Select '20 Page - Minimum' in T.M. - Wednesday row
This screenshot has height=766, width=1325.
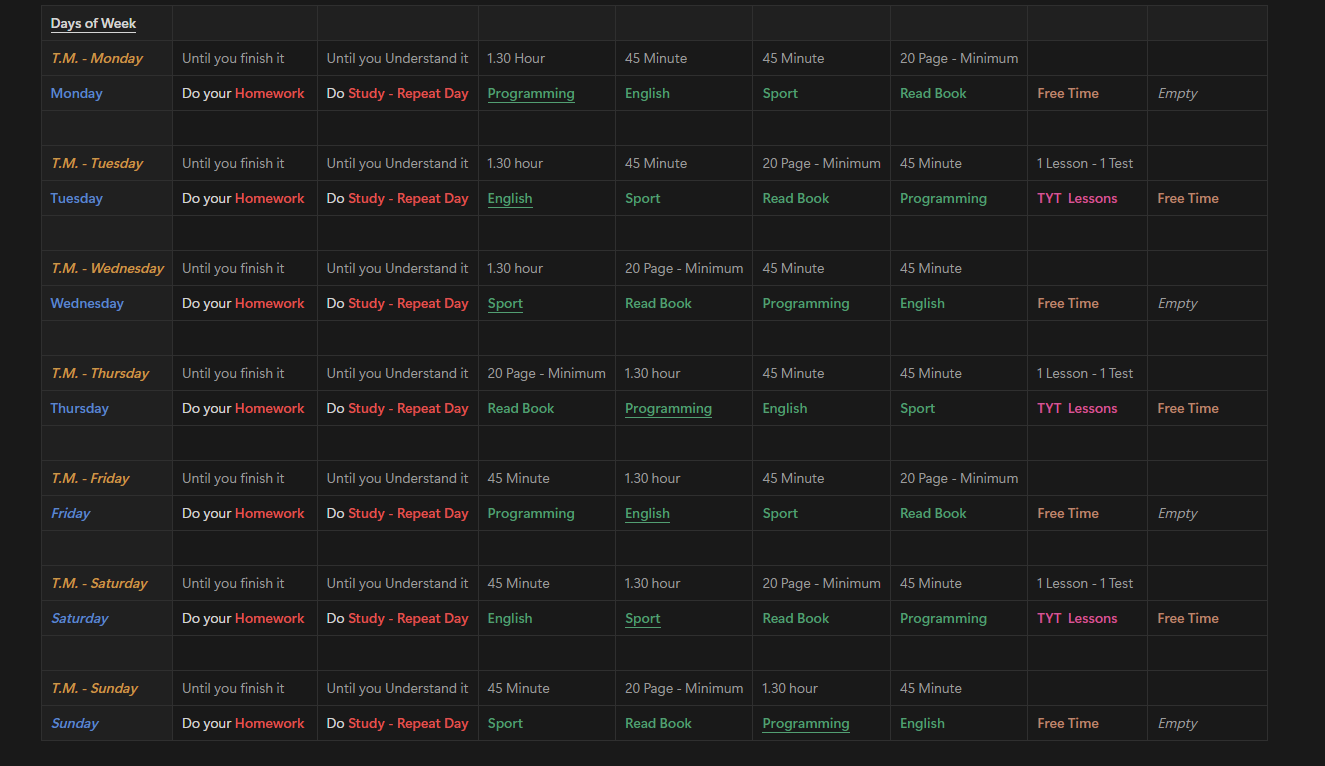(x=684, y=268)
